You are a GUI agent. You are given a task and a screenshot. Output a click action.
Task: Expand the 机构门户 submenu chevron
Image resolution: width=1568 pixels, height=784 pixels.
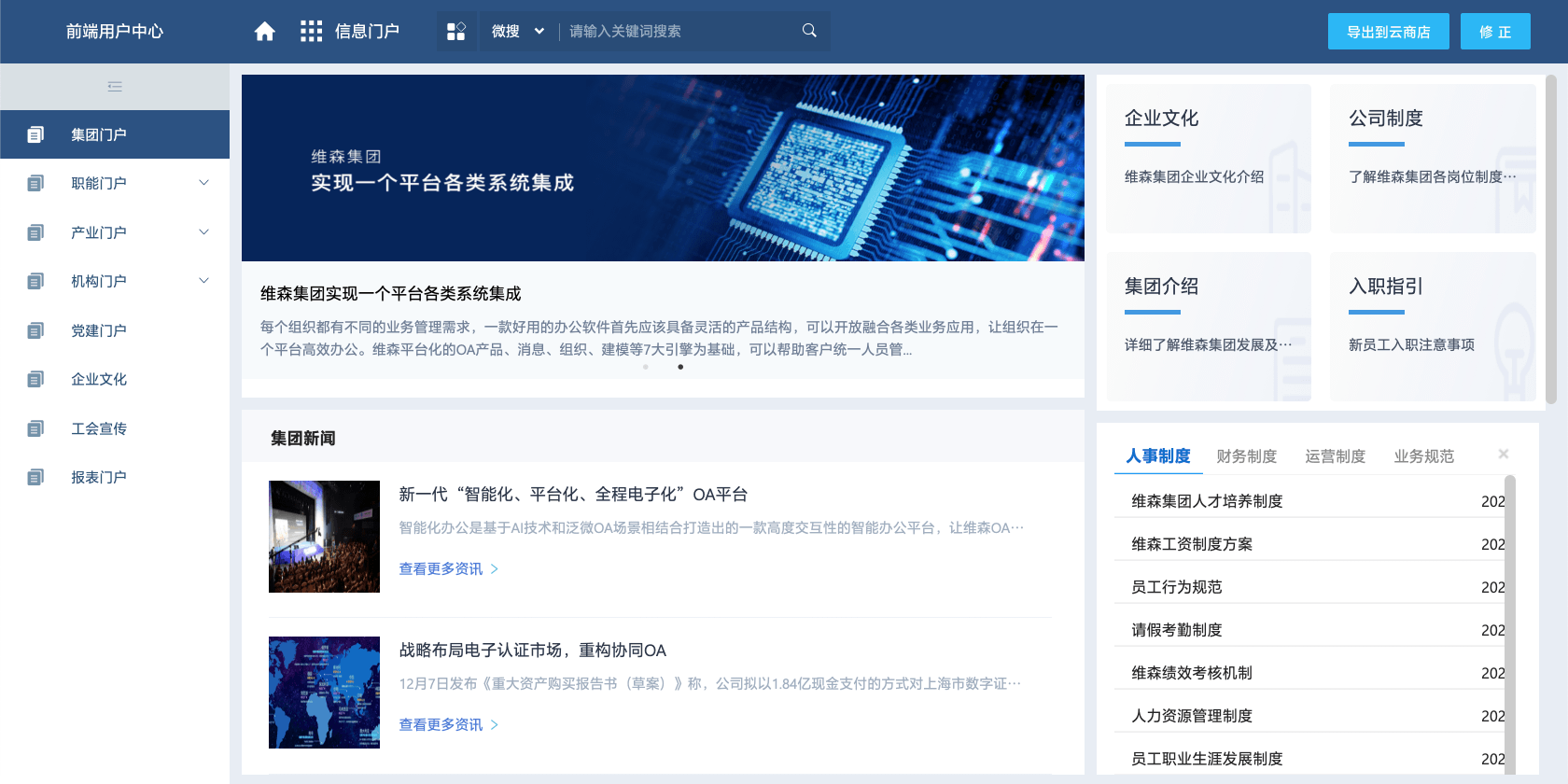pos(203,281)
